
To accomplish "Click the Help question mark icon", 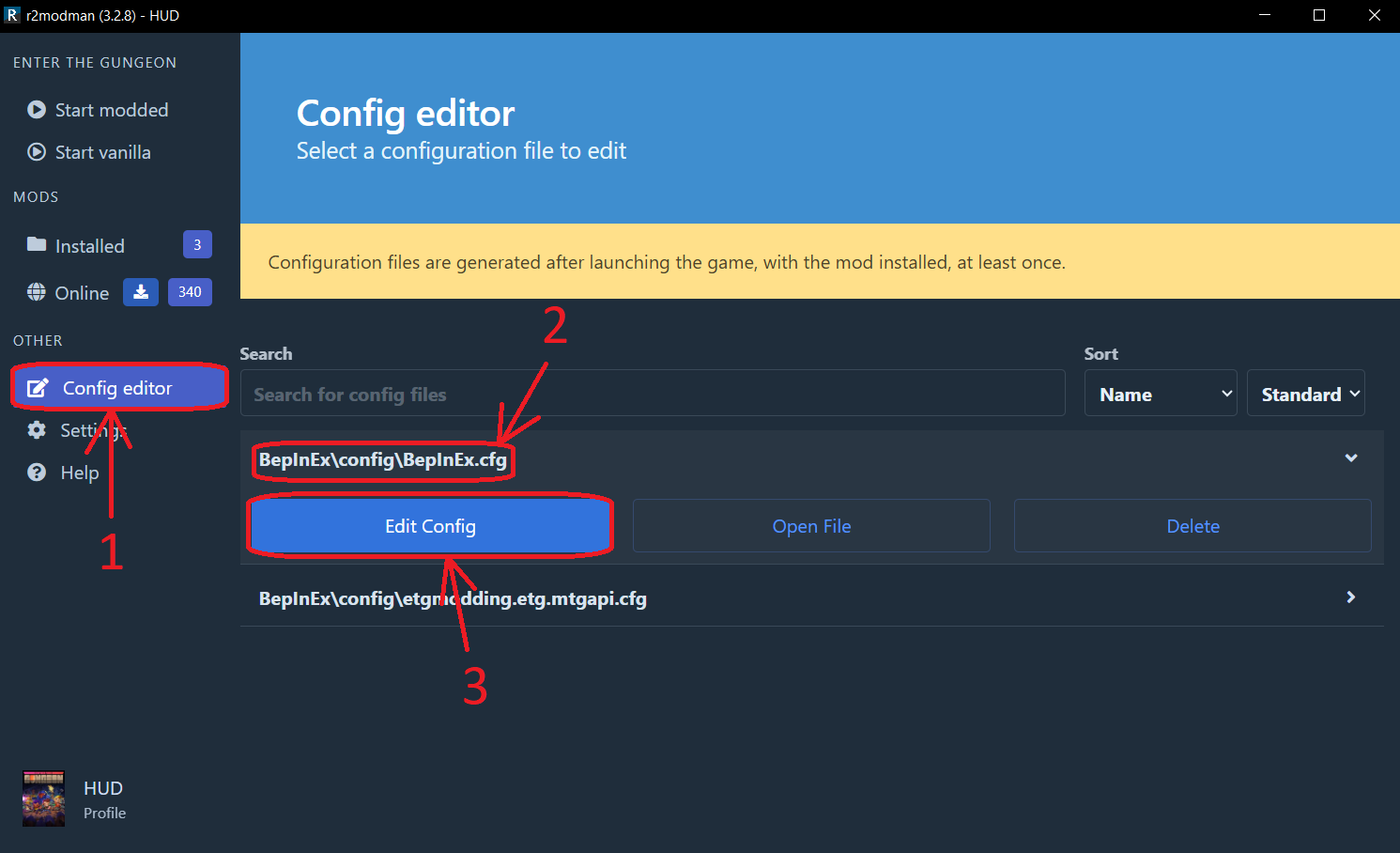I will pyautogui.click(x=37, y=473).
